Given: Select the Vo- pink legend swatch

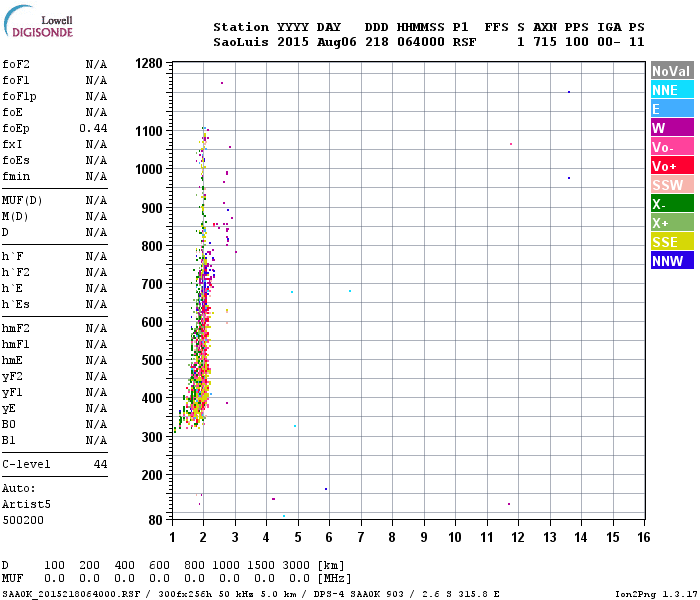Looking at the screenshot, I should point(672,147).
